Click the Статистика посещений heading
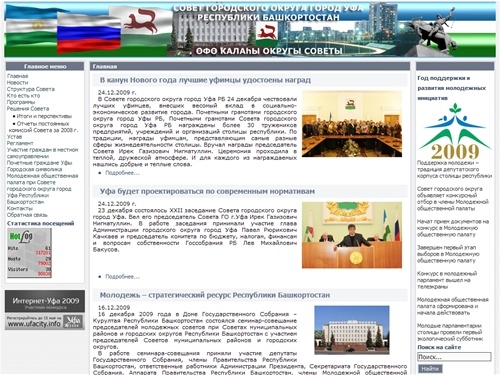 40,223
